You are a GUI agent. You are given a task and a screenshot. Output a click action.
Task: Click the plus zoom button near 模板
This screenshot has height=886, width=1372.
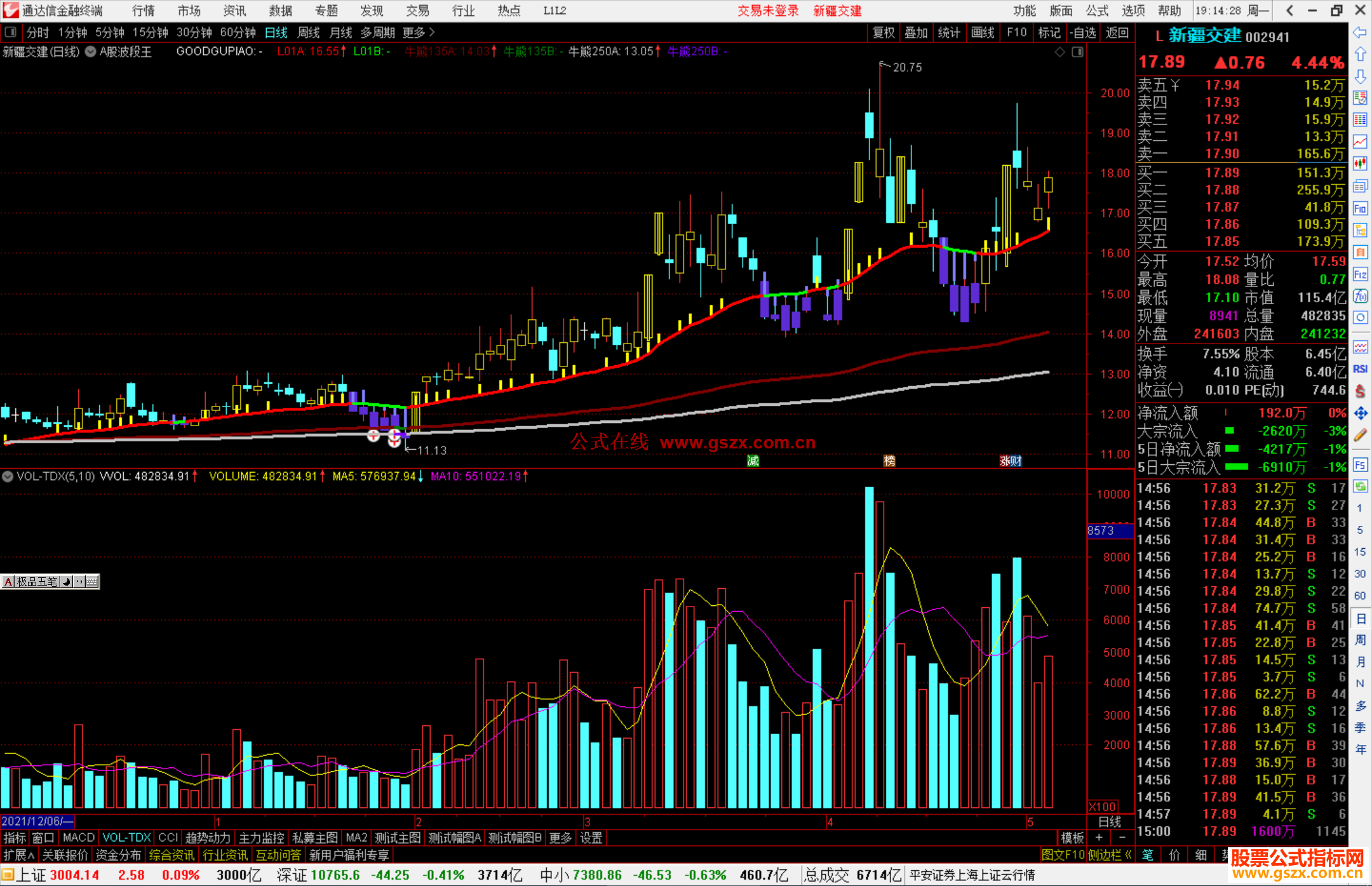[x=1100, y=838]
